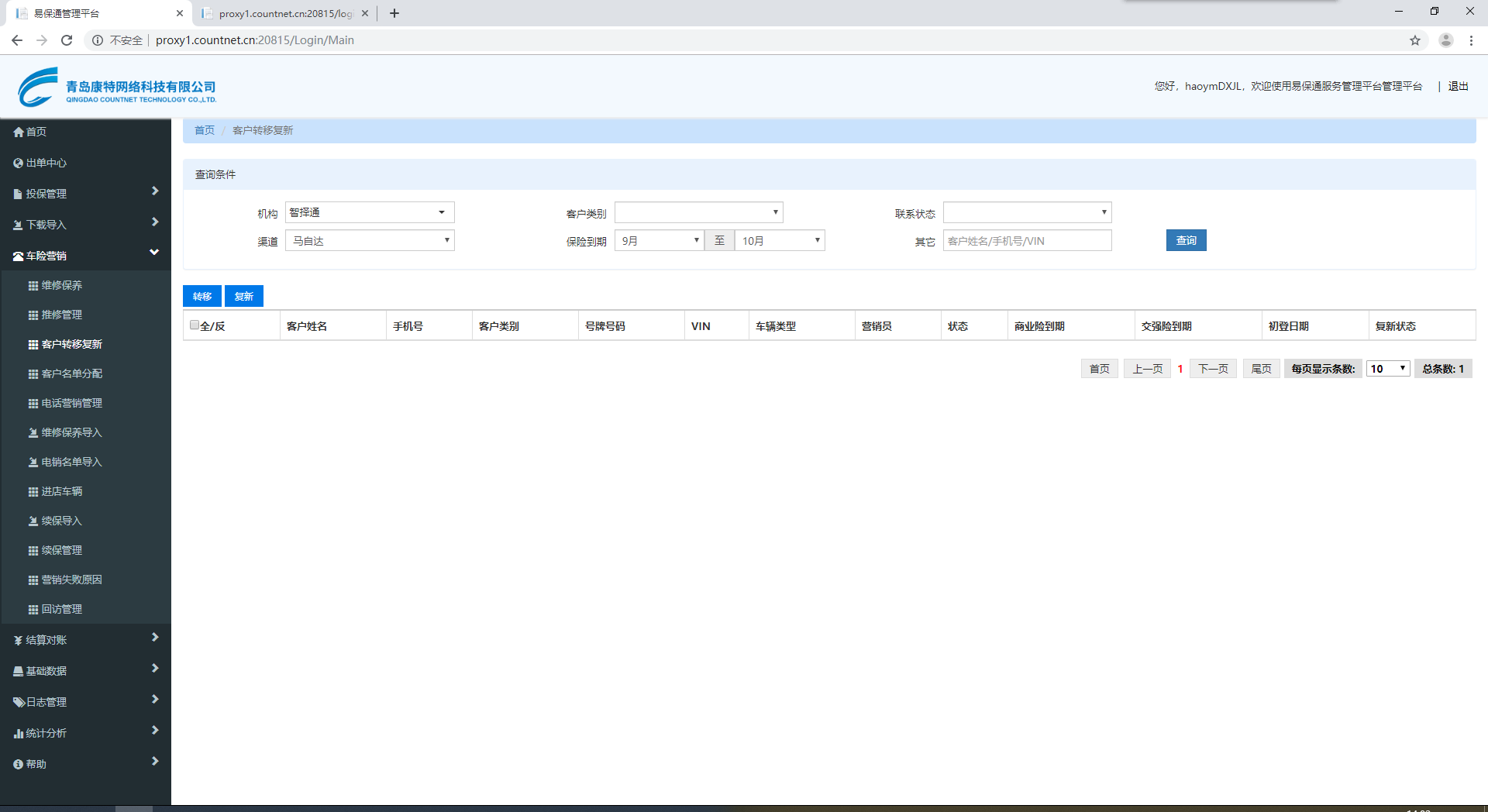Open the rows-per-page dropdown showing 10
Screen dimensions: 1488x812
point(1388,369)
